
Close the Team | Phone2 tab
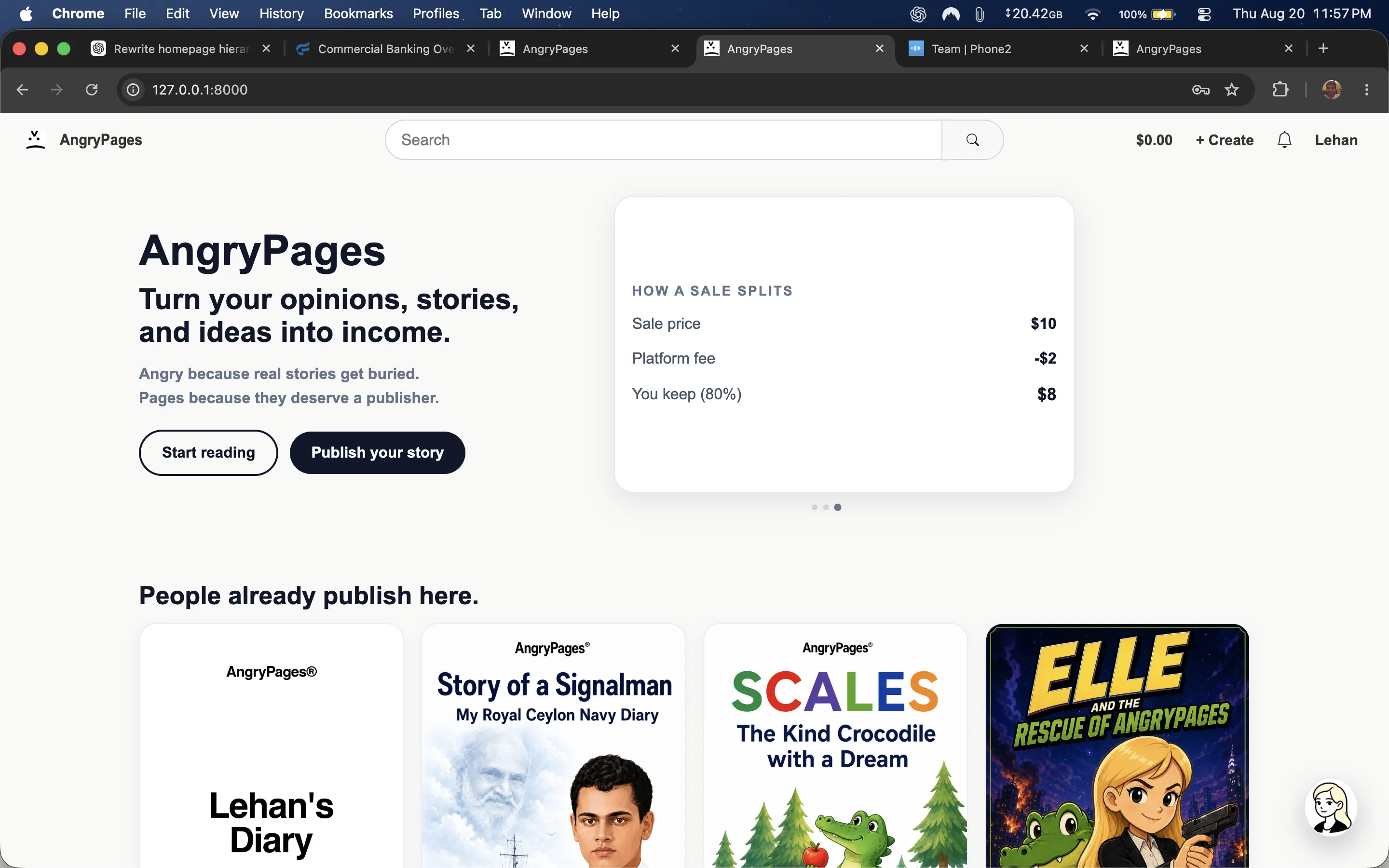pos(1084,49)
